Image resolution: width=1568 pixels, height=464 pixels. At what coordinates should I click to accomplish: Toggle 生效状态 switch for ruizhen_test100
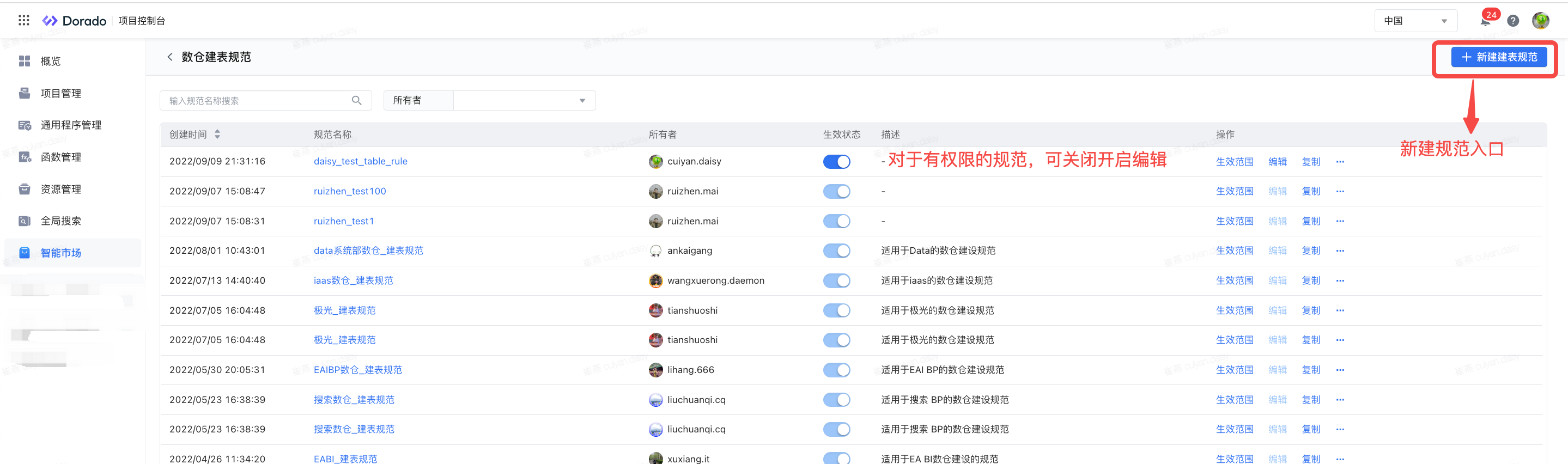tap(836, 192)
